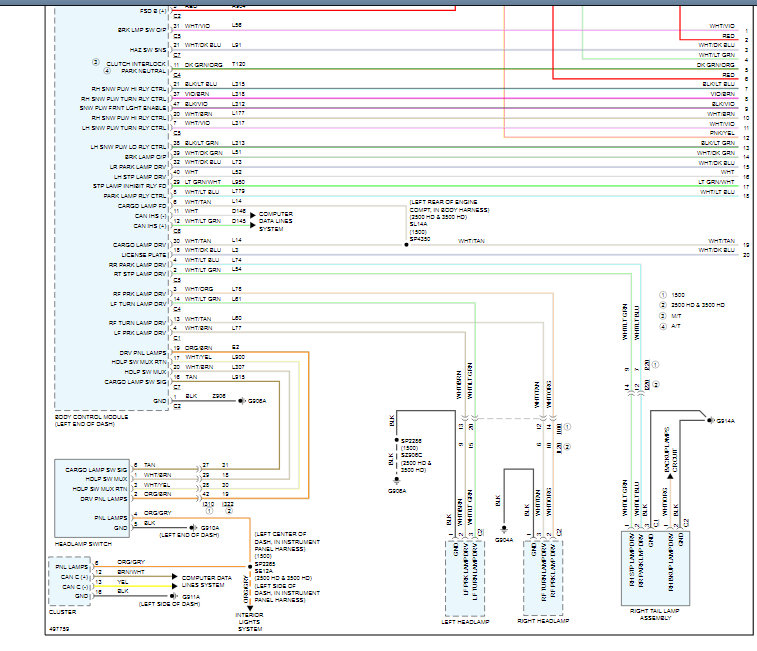Select the LF PRK LAMP DRV label

click(x=140, y=333)
